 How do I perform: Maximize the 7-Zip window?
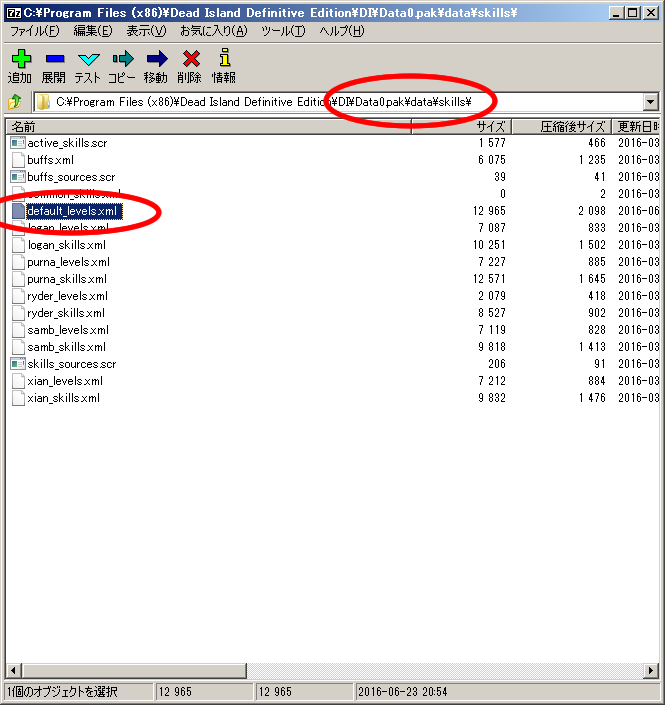633,13
